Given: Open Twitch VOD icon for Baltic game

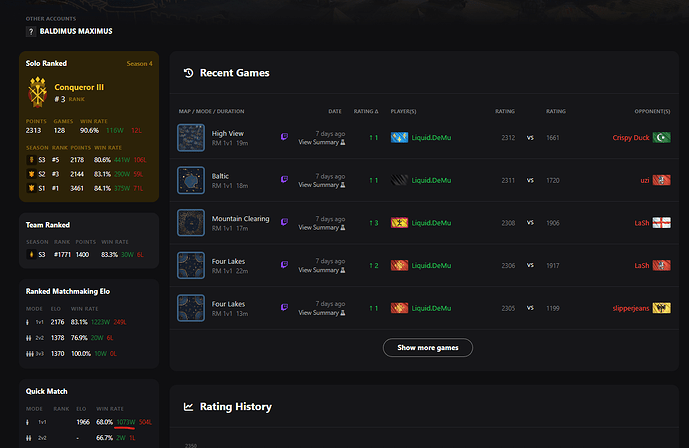Looking at the screenshot, I should click(x=284, y=180).
